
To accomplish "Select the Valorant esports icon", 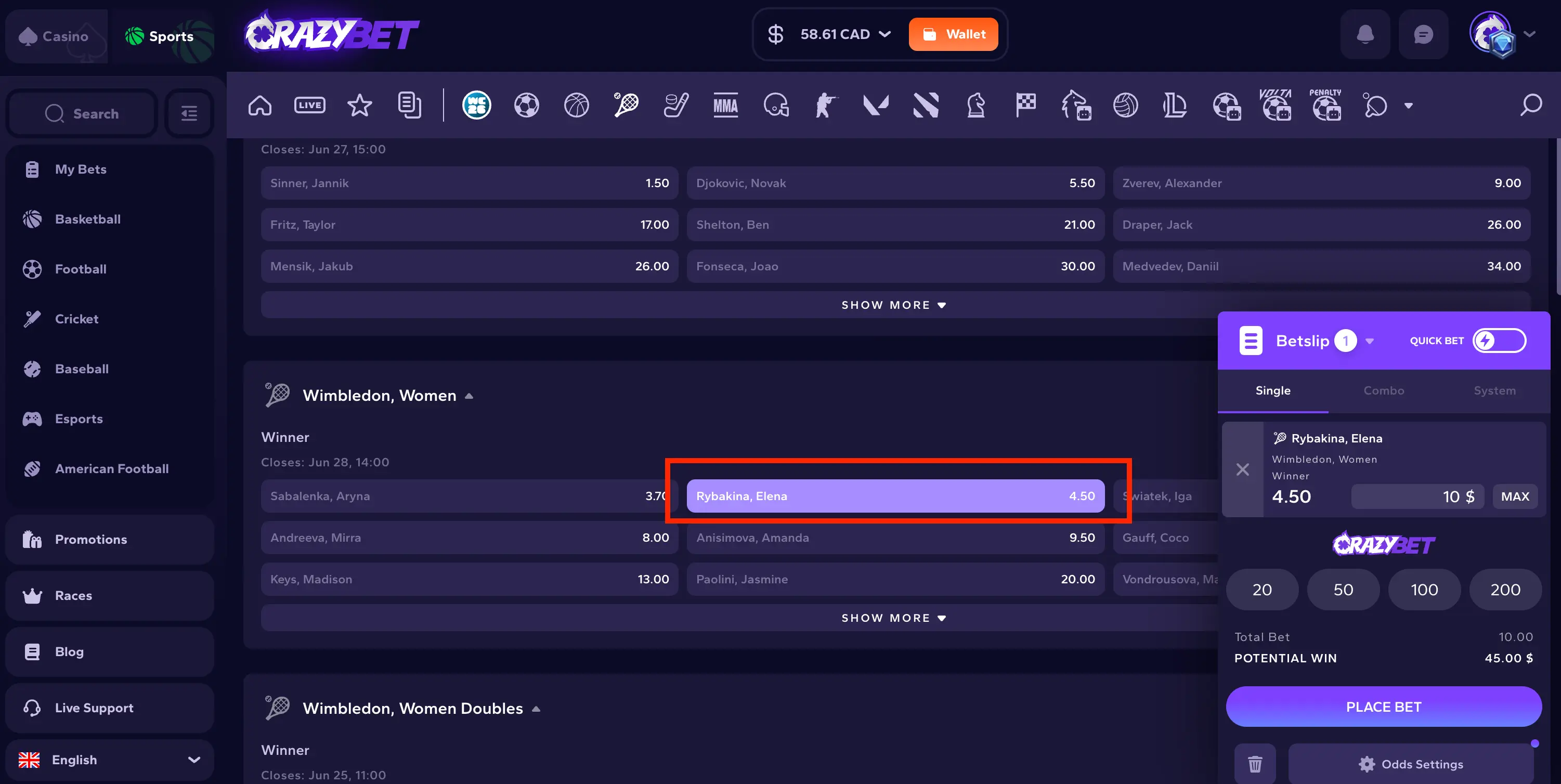I will pyautogui.click(x=876, y=106).
